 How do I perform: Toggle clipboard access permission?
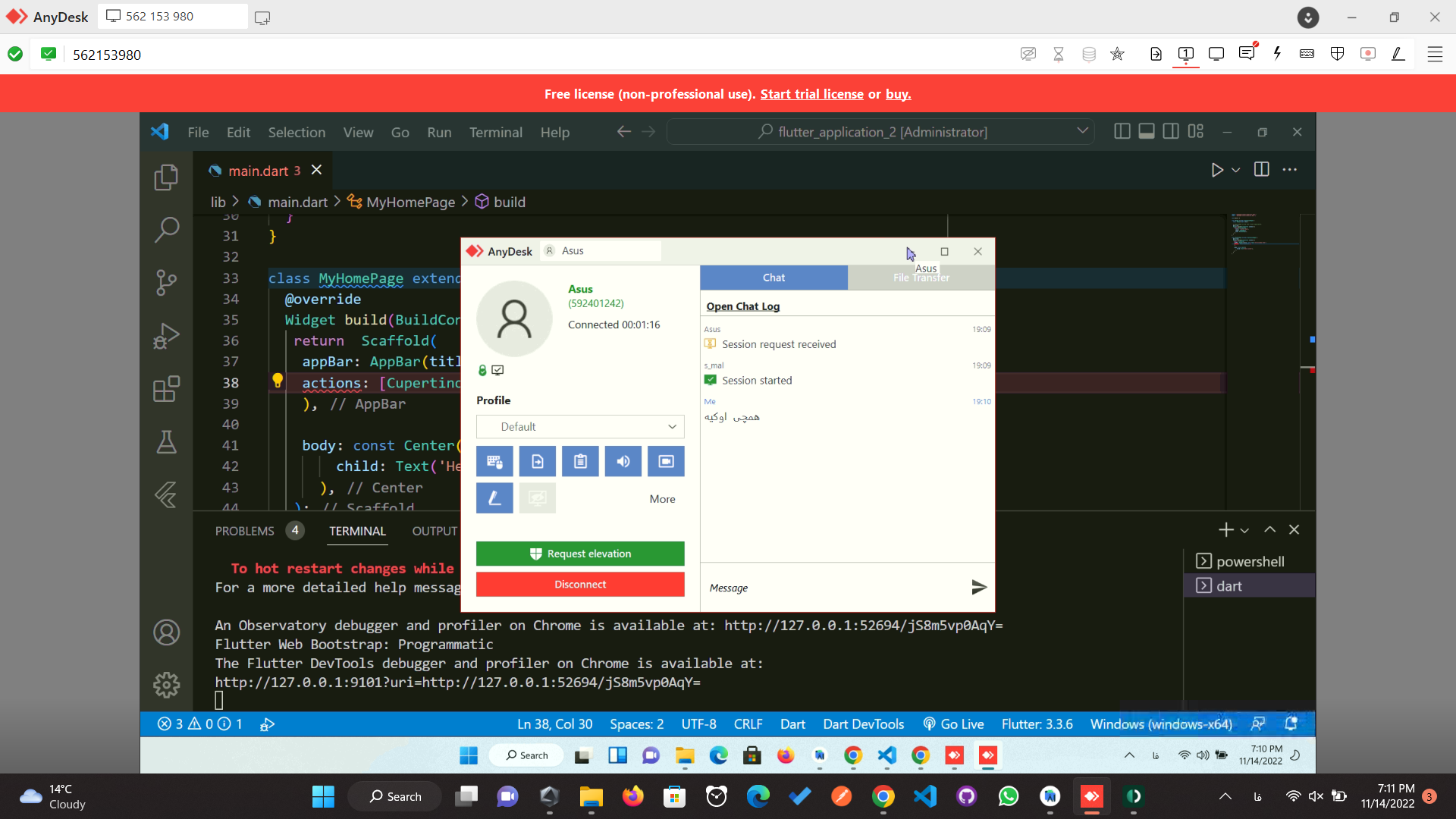(580, 461)
